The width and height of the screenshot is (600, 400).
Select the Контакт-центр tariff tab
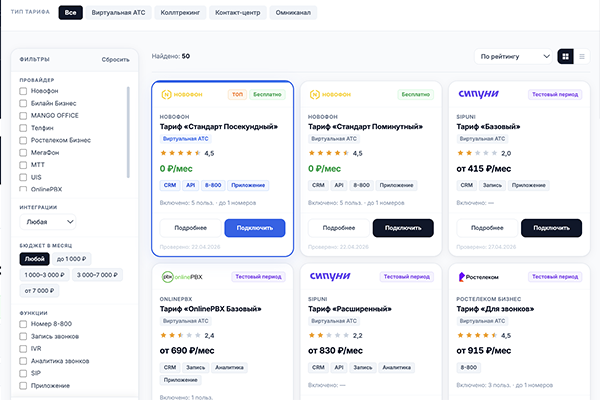click(238, 13)
